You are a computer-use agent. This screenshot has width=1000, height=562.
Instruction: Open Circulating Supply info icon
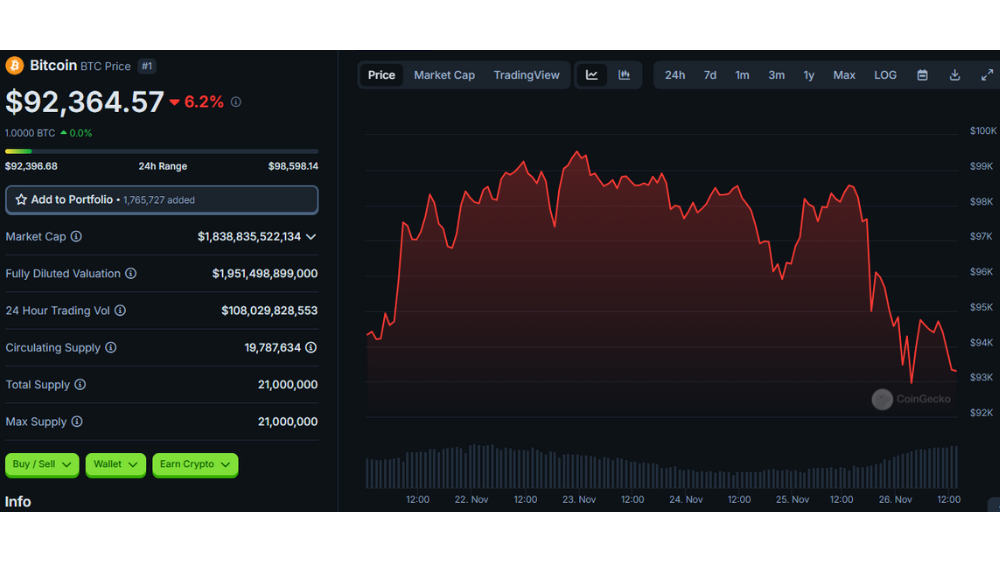[x=111, y=348]
